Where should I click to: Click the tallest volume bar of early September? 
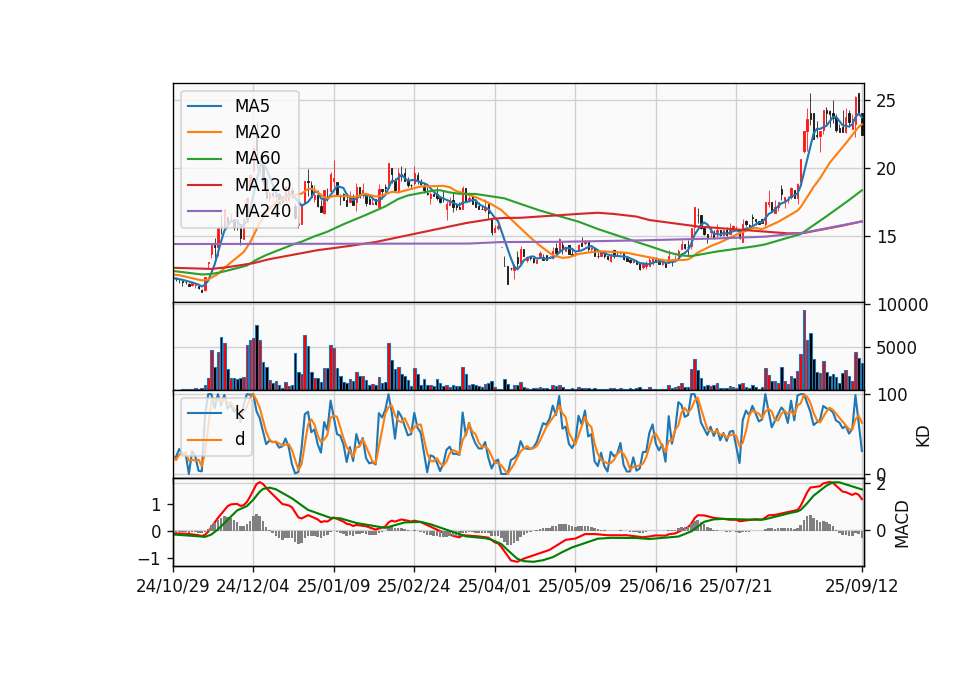(x=804, y=350)
